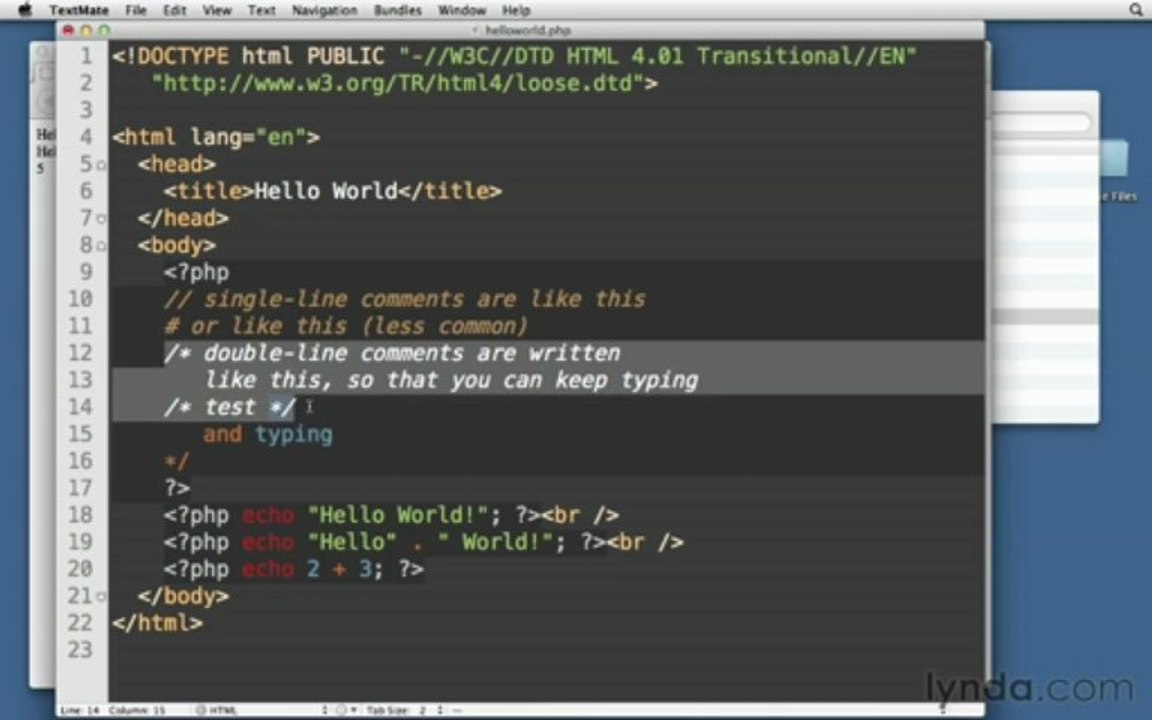The image size is (1152, 720).
Task: Click the "Hello World!" string on line 18
Action: 397,516
